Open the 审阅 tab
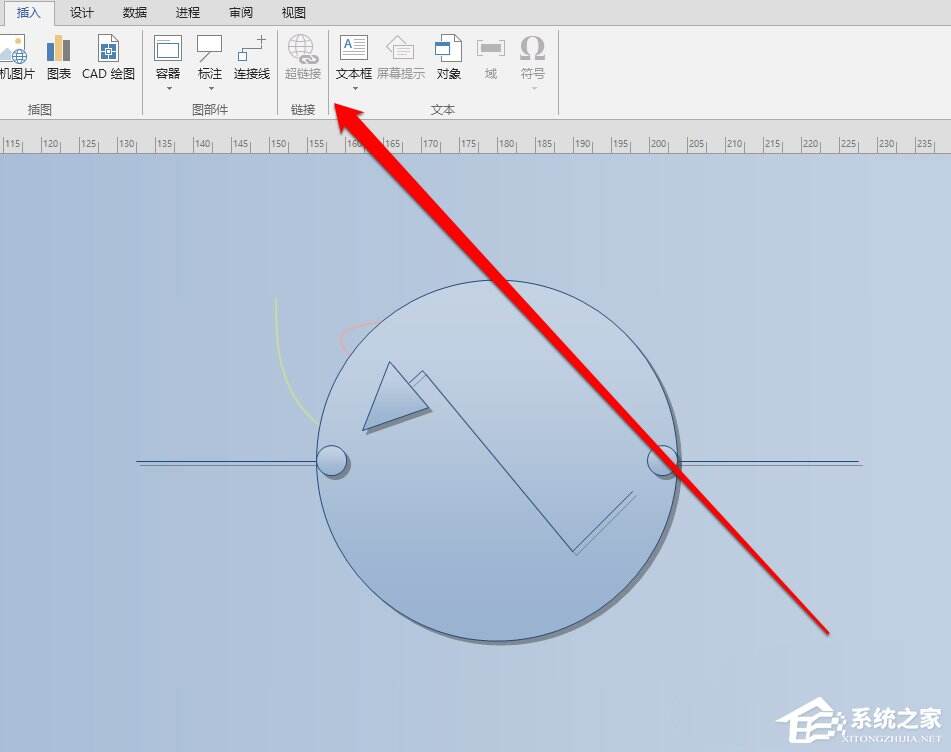Image resolution: width=951 pixels, height=752 pixels. click(241, 12)
